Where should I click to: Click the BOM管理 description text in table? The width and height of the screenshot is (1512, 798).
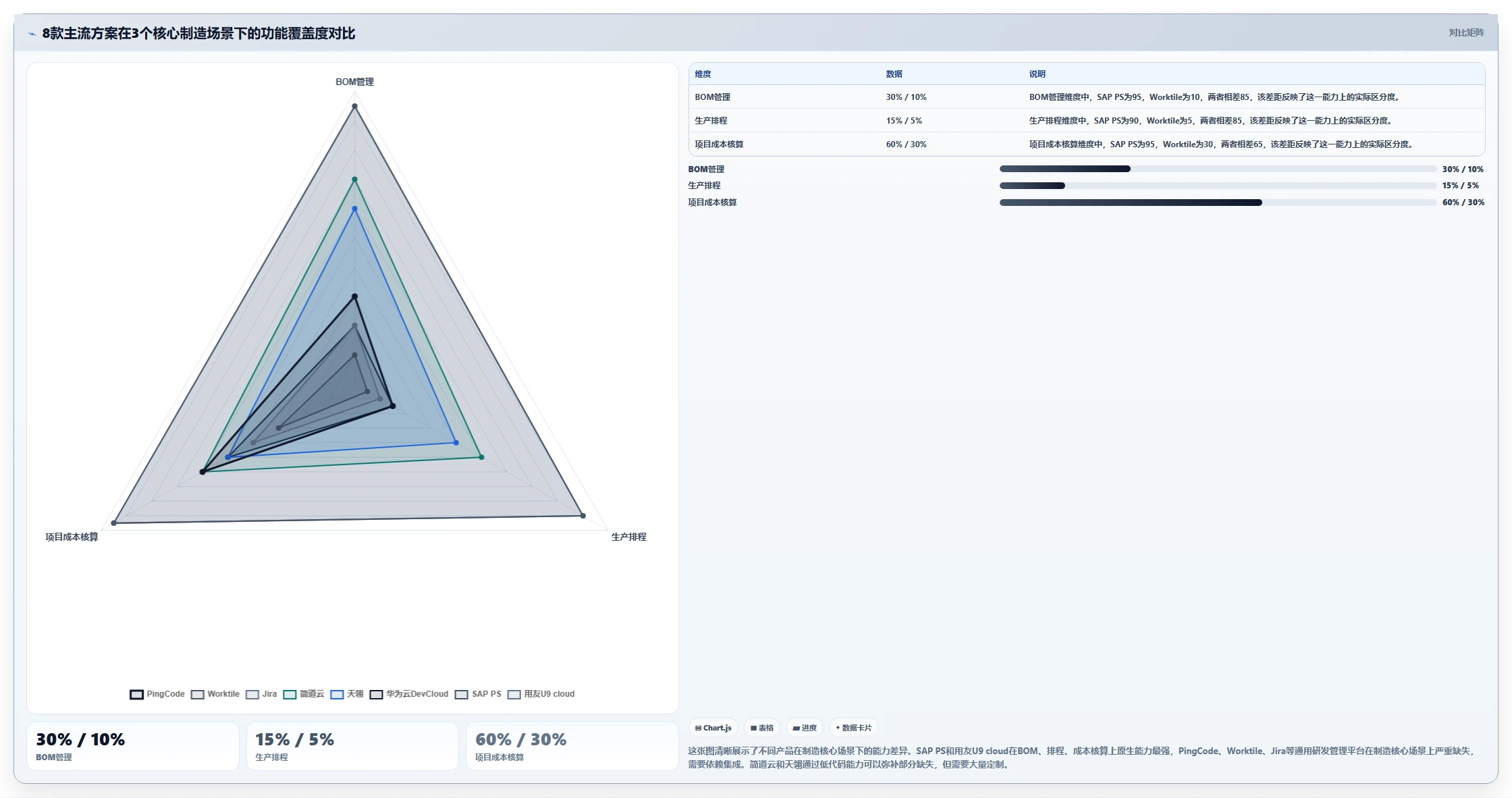coord(1215,97)
